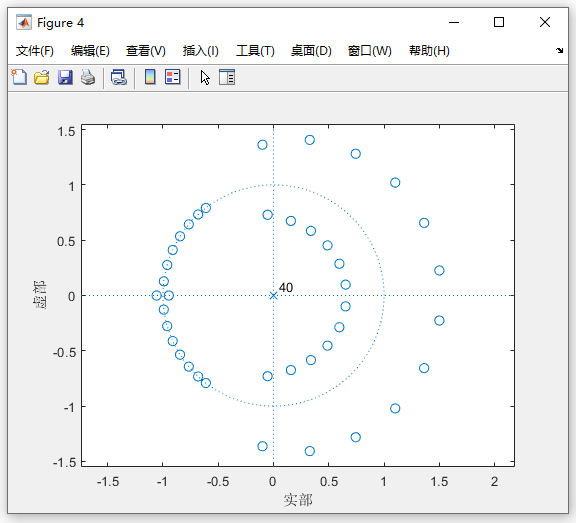Click the New Figure toolbar icon
The height and width of the screenshot is (523, 576).
19,77
